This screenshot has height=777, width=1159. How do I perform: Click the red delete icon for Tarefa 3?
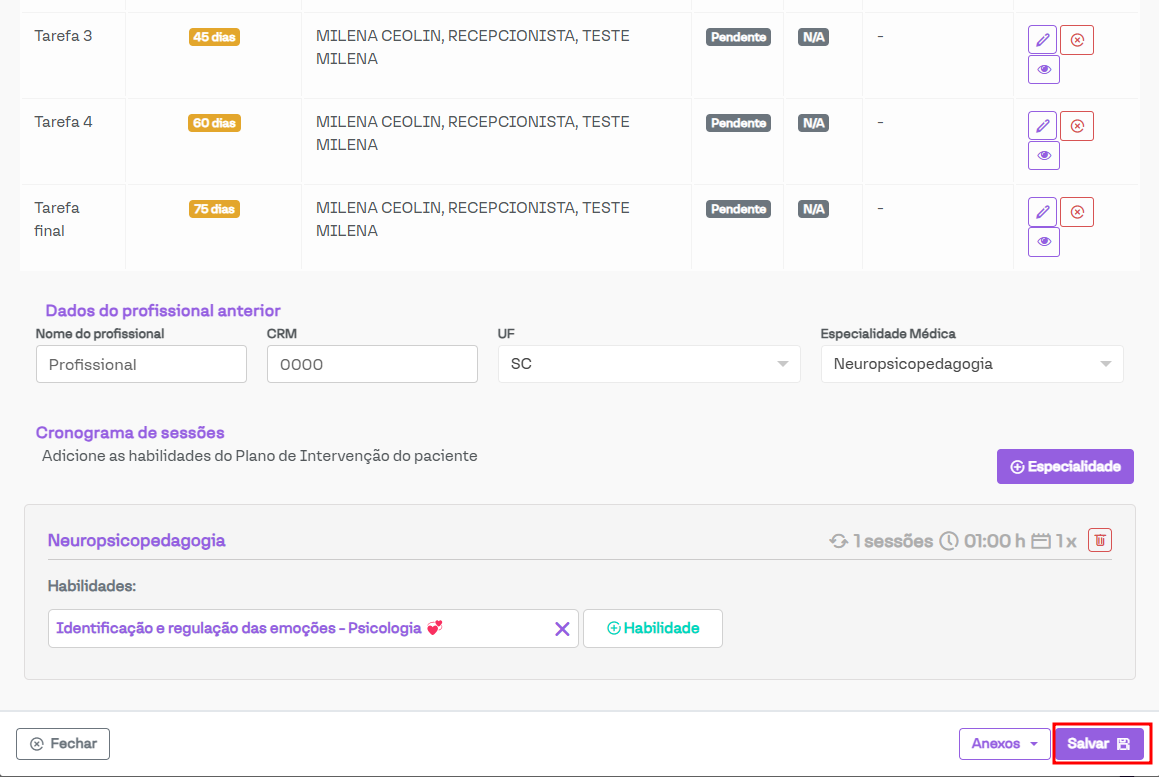coord(1077,40)
